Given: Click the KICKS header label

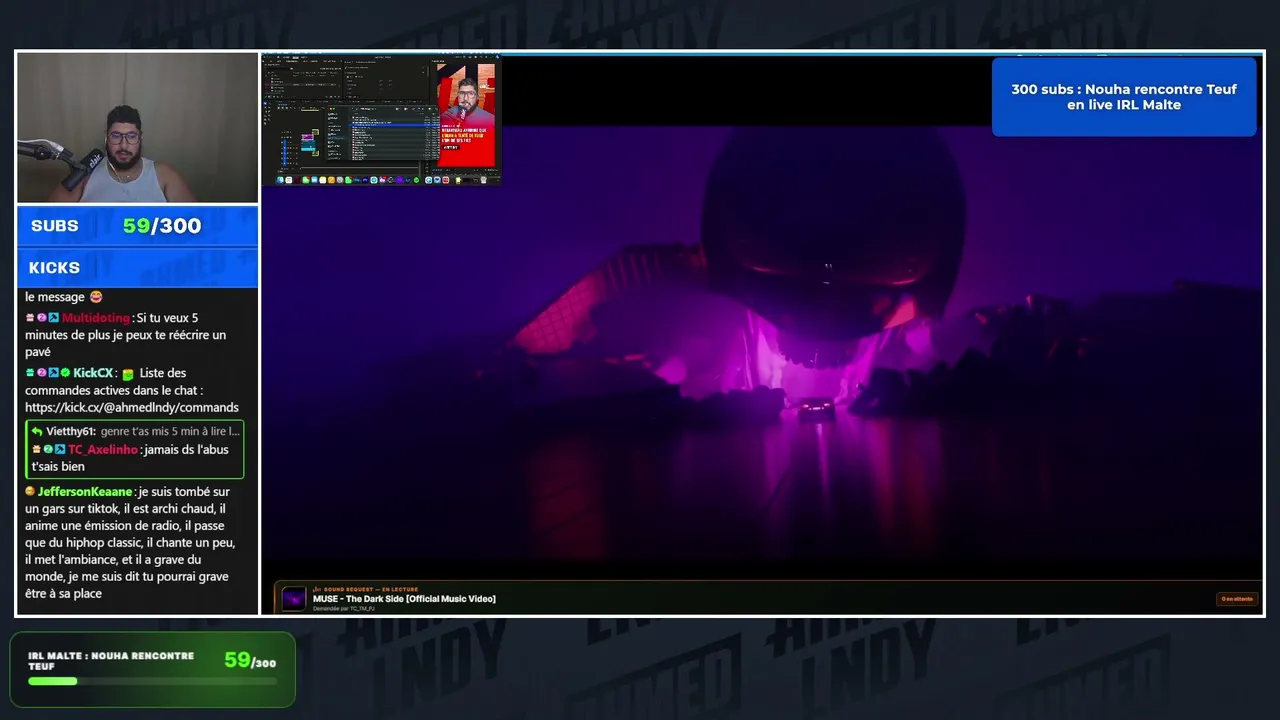Looking at the screenshot, I should click(x=54, y=268).
